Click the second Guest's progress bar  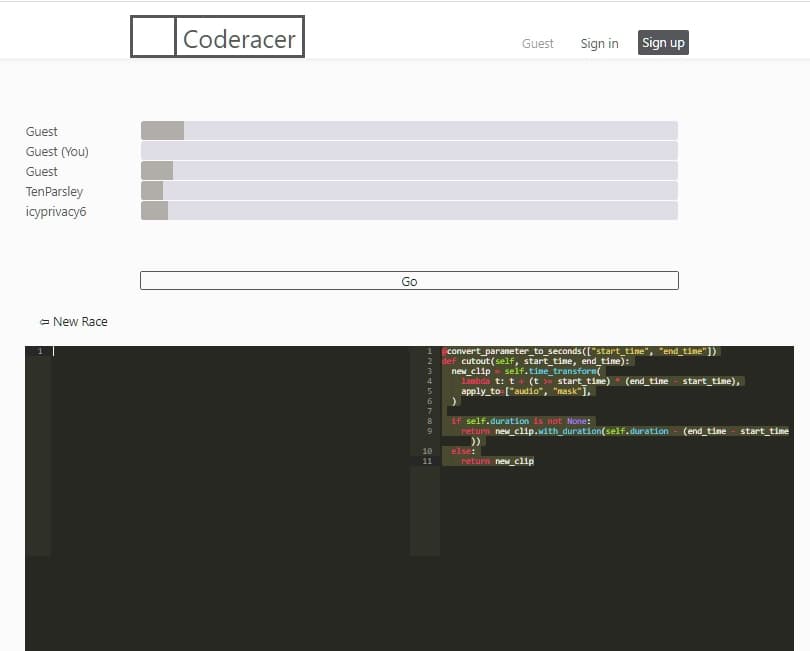409,170
